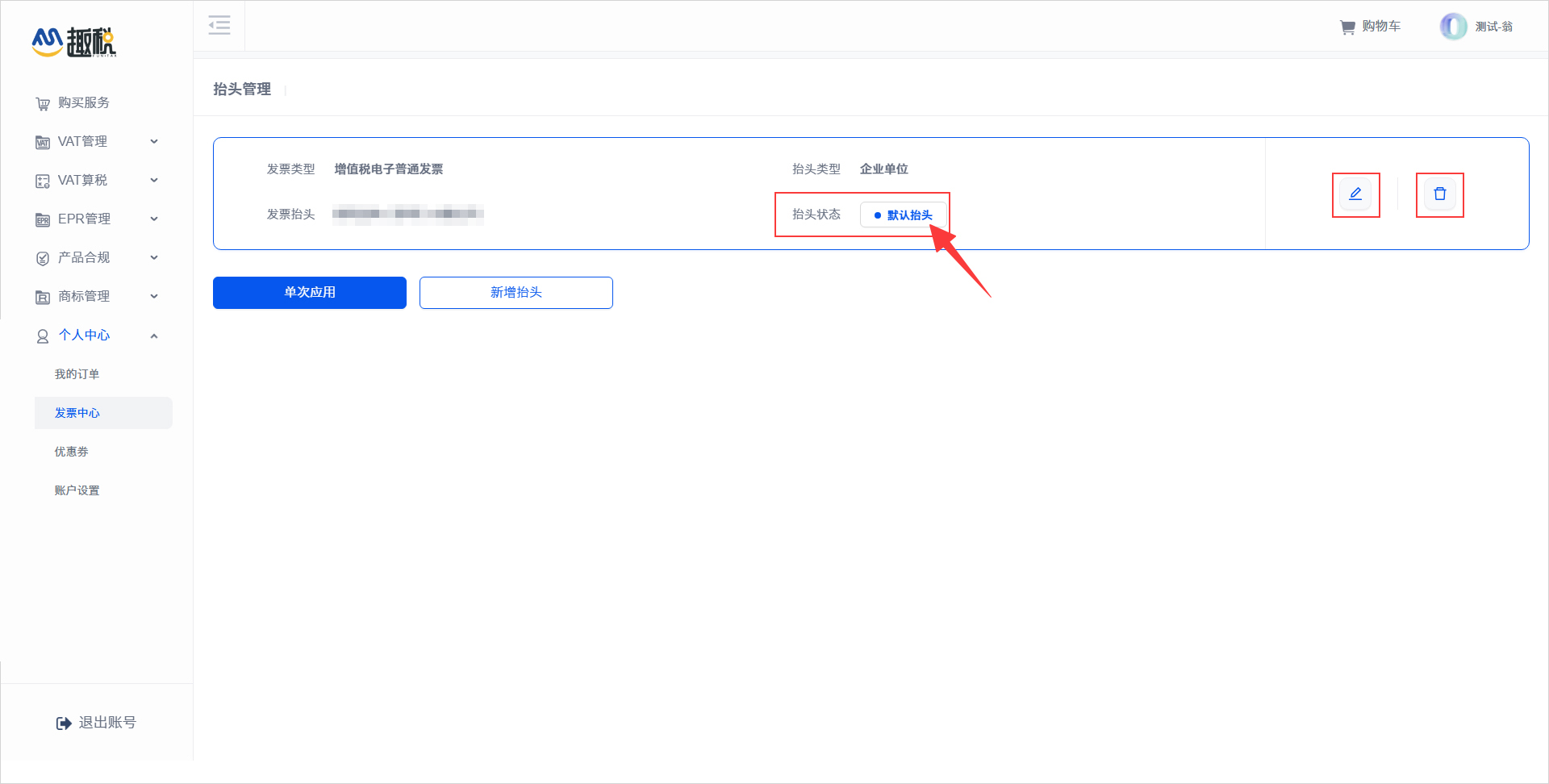Viewport: 1549px width, 784px height.
Task: Click the delete trash icon for the invoice header
Action: [x=1439, y=194]
